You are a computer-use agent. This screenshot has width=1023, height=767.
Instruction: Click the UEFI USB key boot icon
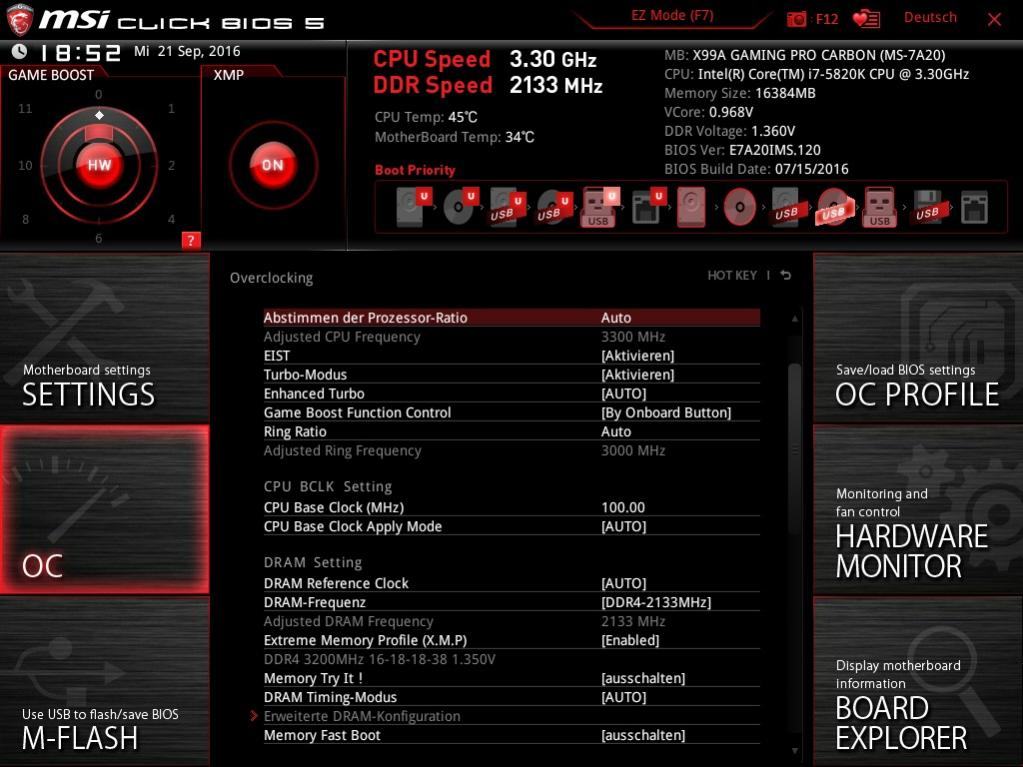600,206
